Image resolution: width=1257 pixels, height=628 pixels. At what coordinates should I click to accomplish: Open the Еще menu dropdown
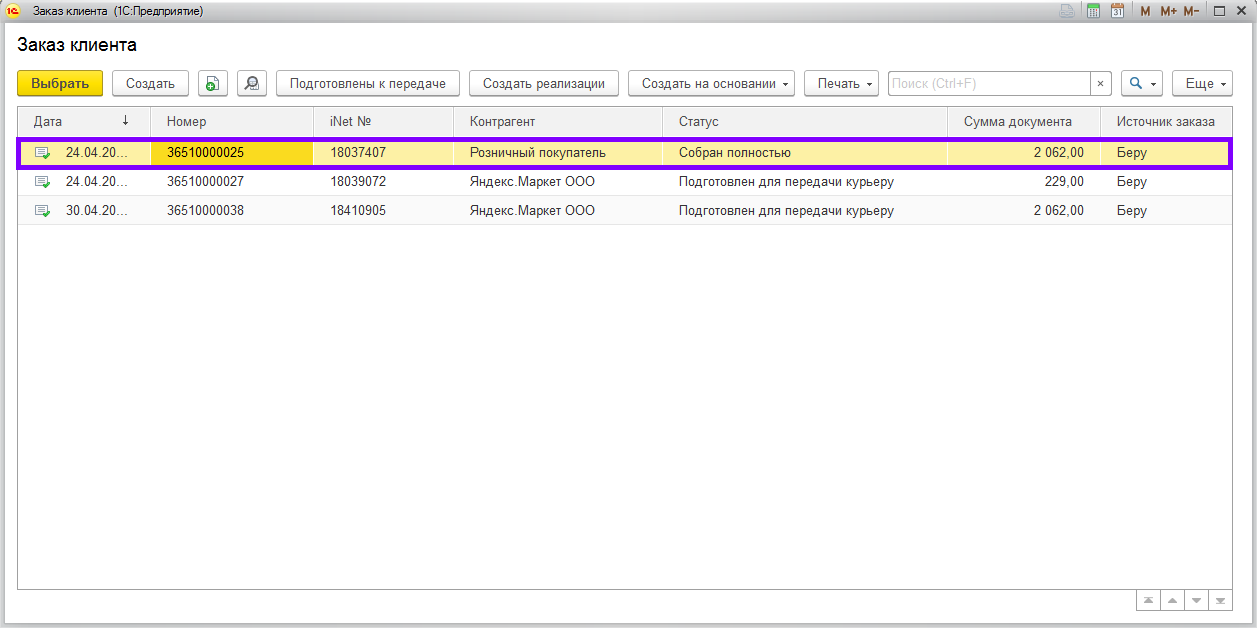[x=1202, y=84]
